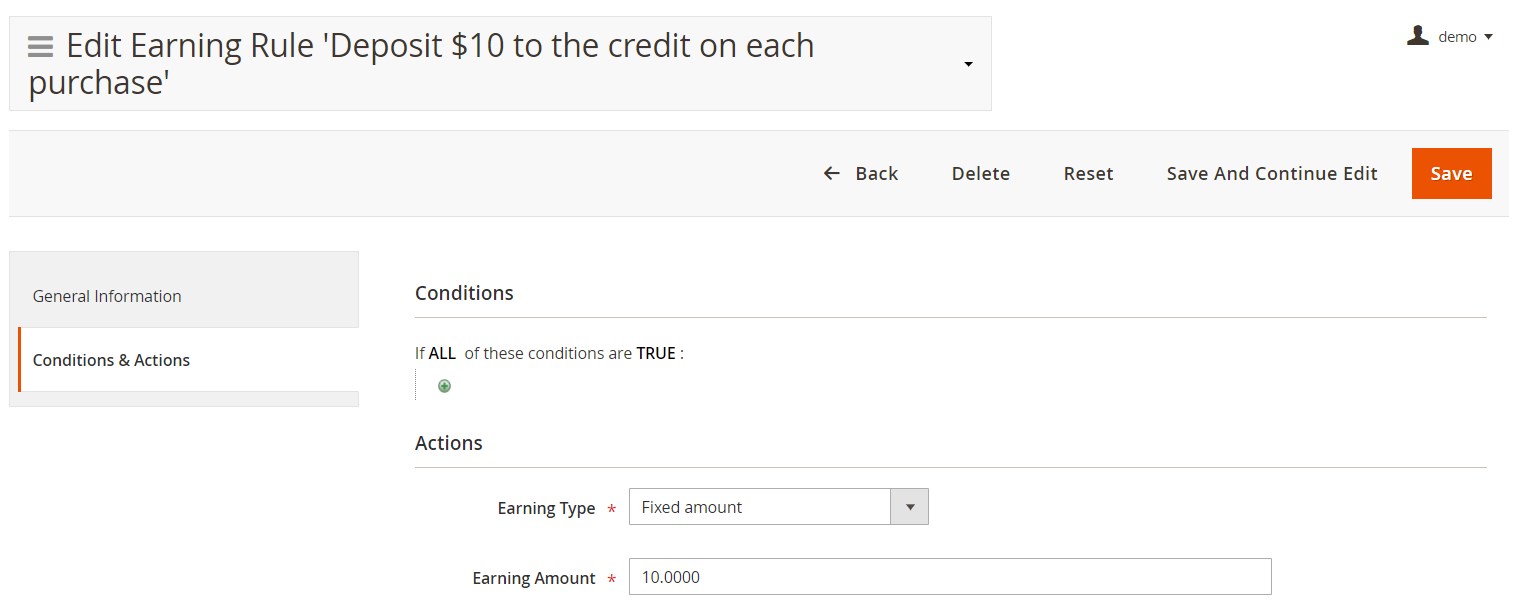
Task: Open the hamburger menu icon beside page title
Action: (x=40, y=47)
